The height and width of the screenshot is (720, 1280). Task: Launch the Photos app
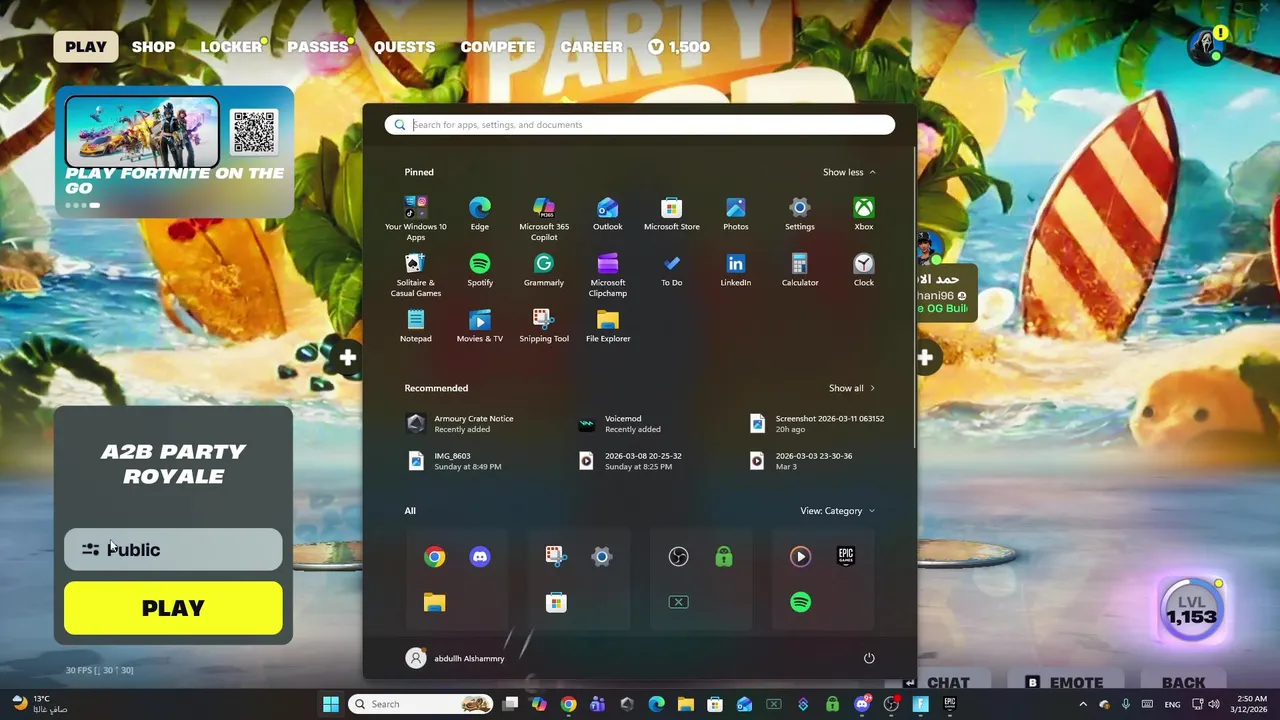pos(736,214)
